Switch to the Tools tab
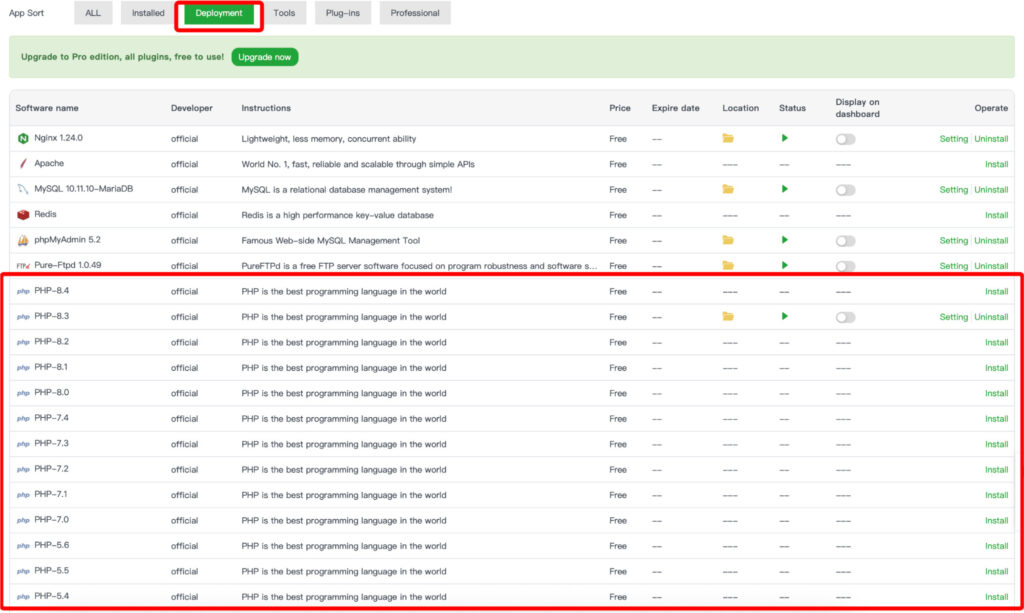This screenshot has width=1024, height=613. click(x=284, y=13)
